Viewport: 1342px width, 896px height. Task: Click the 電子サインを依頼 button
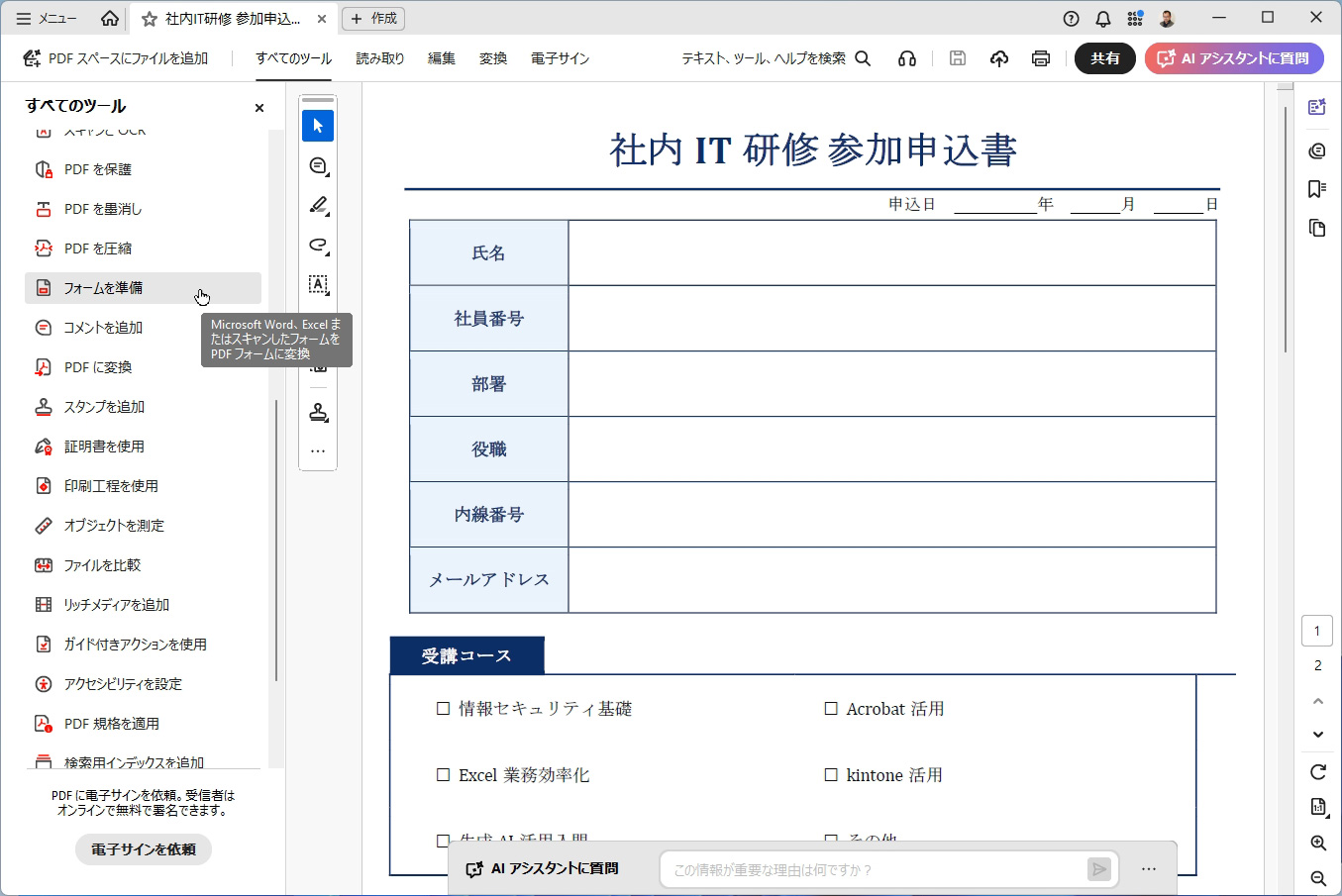(144, 849)
